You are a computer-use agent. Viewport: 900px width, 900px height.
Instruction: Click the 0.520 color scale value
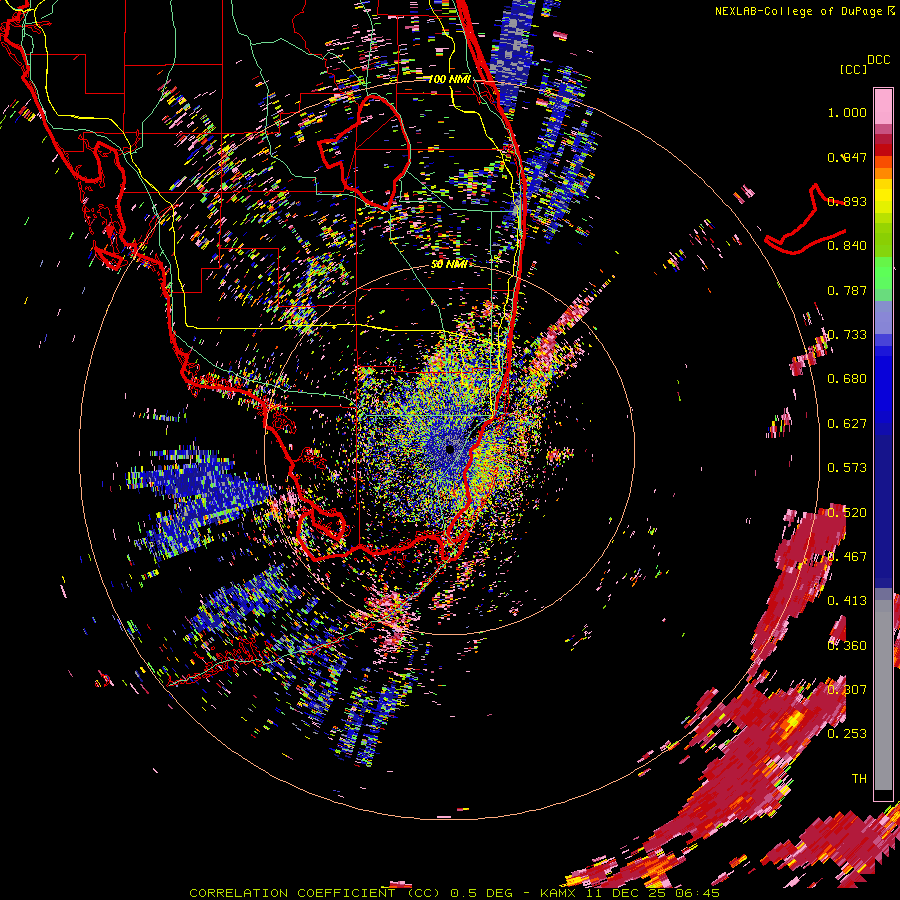(x=847, y=513)
